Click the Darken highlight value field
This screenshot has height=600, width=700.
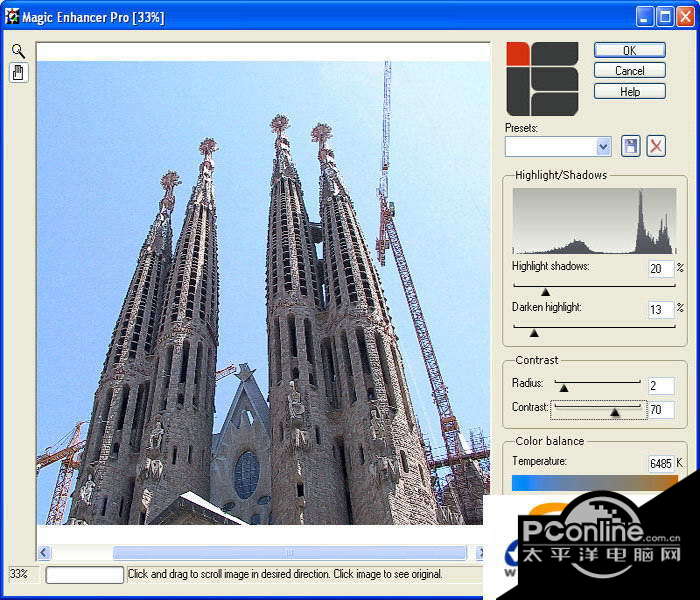(660, 309)
